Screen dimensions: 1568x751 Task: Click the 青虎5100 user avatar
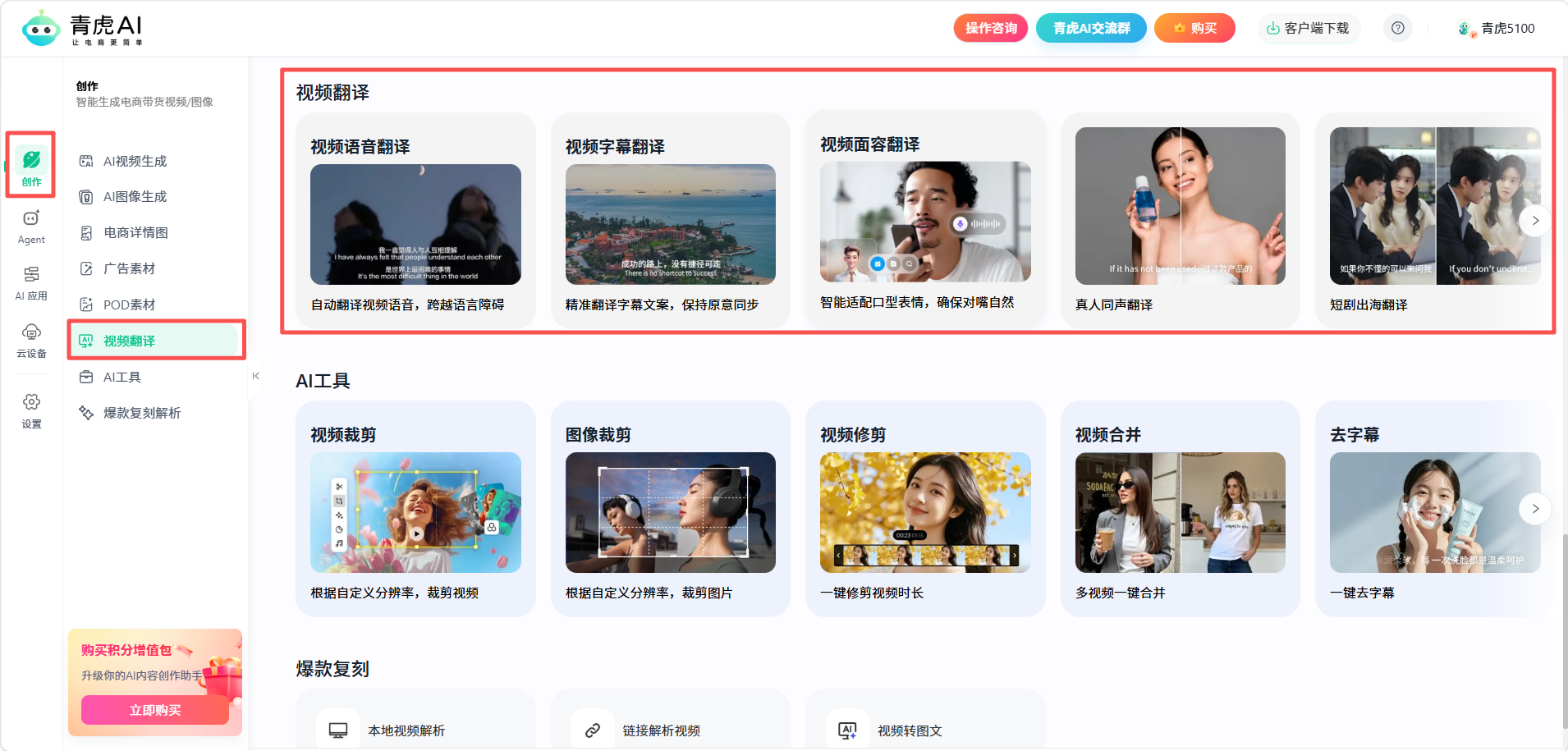(1465, 29)
